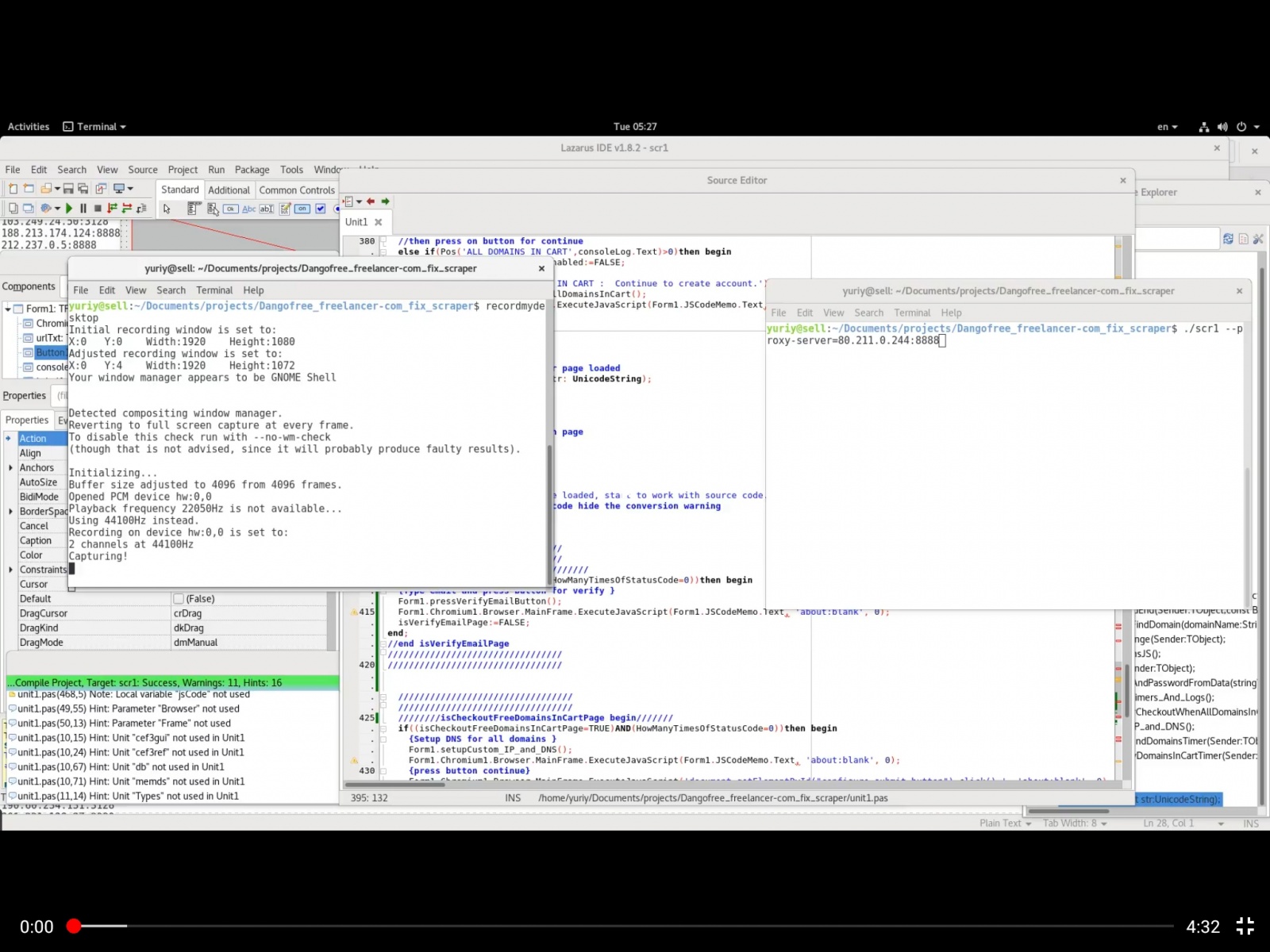Click the Open file folder icon

pyautogui.click(x=46, y=189)
